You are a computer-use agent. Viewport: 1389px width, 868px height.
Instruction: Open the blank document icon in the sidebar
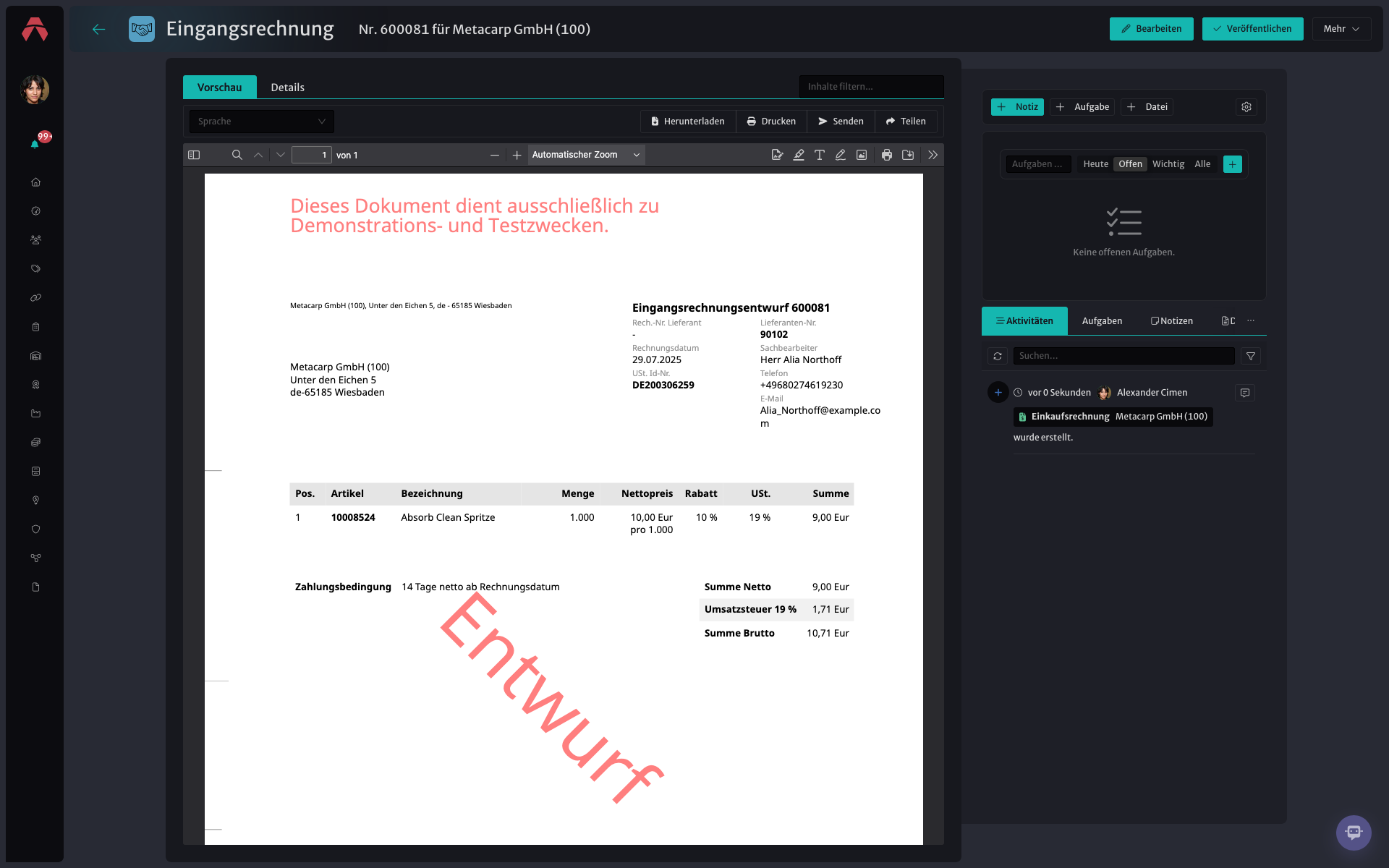point(35,587)
